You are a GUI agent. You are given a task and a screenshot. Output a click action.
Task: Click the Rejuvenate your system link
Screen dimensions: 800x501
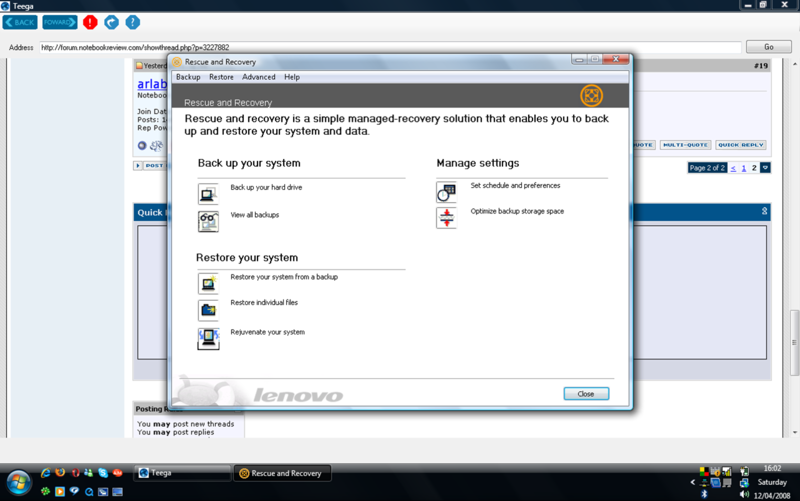pos(267,332)
